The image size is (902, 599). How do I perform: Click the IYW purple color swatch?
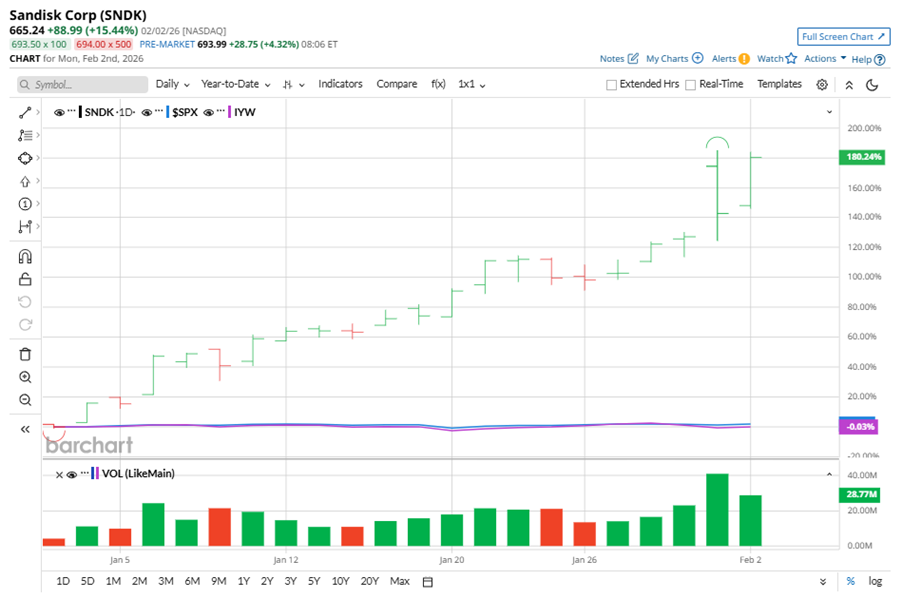[229, 112]
